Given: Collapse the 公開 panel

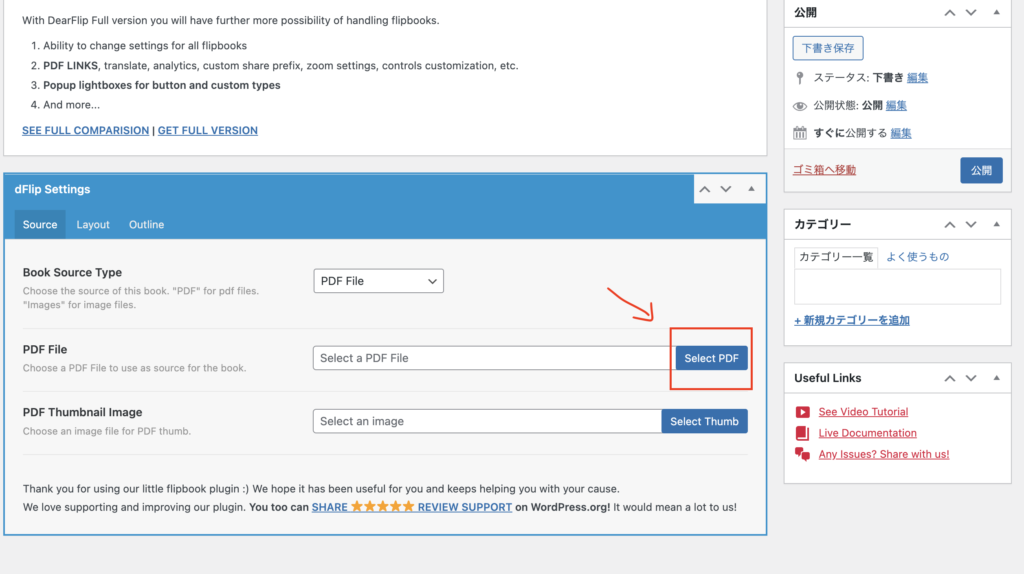Looking at the screenshot, I should [996, 12].
